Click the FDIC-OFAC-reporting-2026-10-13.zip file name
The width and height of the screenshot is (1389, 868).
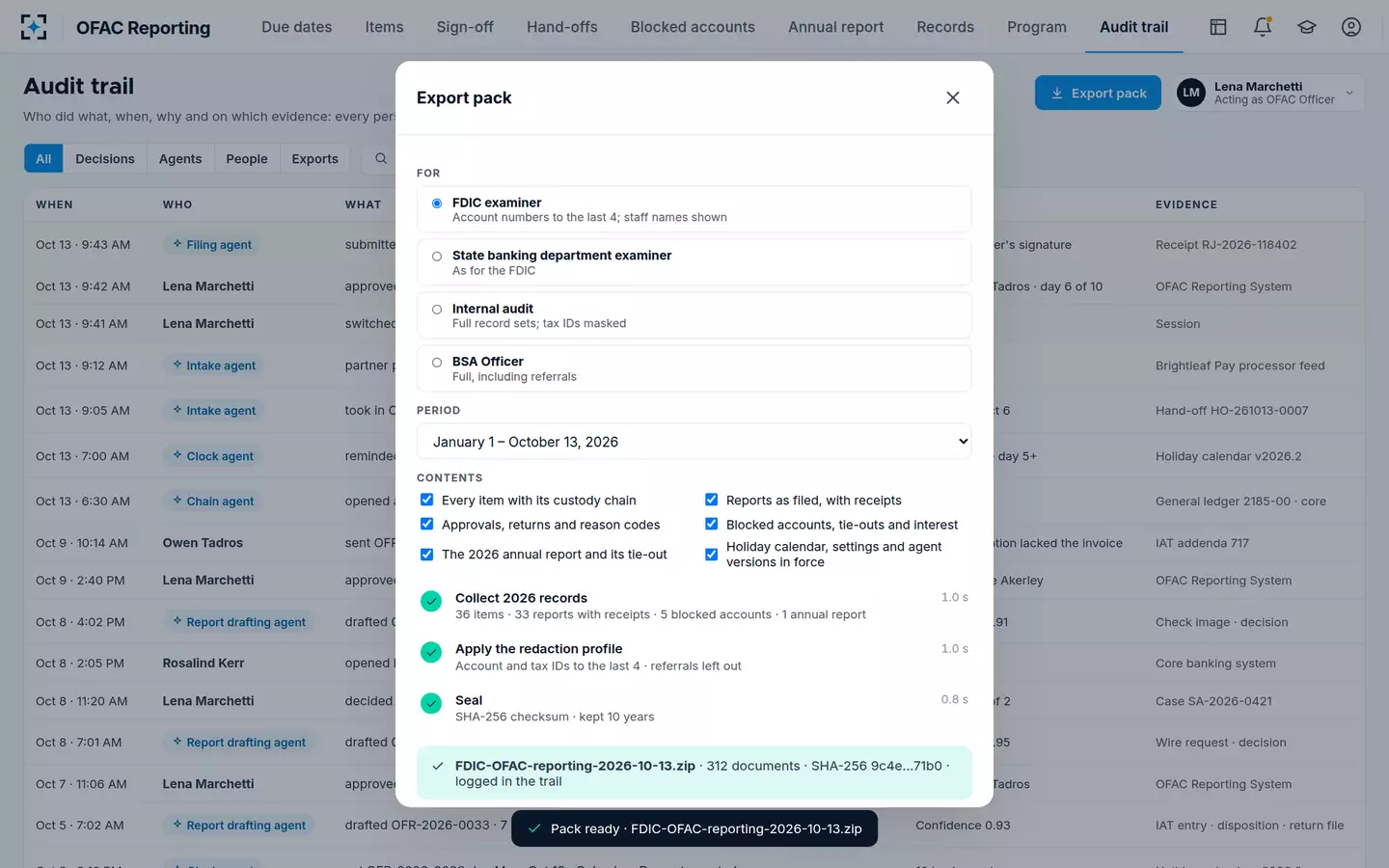click(x=575, y=766)
